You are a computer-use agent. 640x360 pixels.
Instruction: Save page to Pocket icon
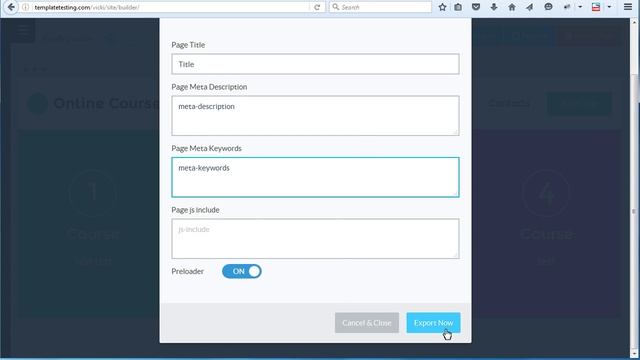coord(476,7)
